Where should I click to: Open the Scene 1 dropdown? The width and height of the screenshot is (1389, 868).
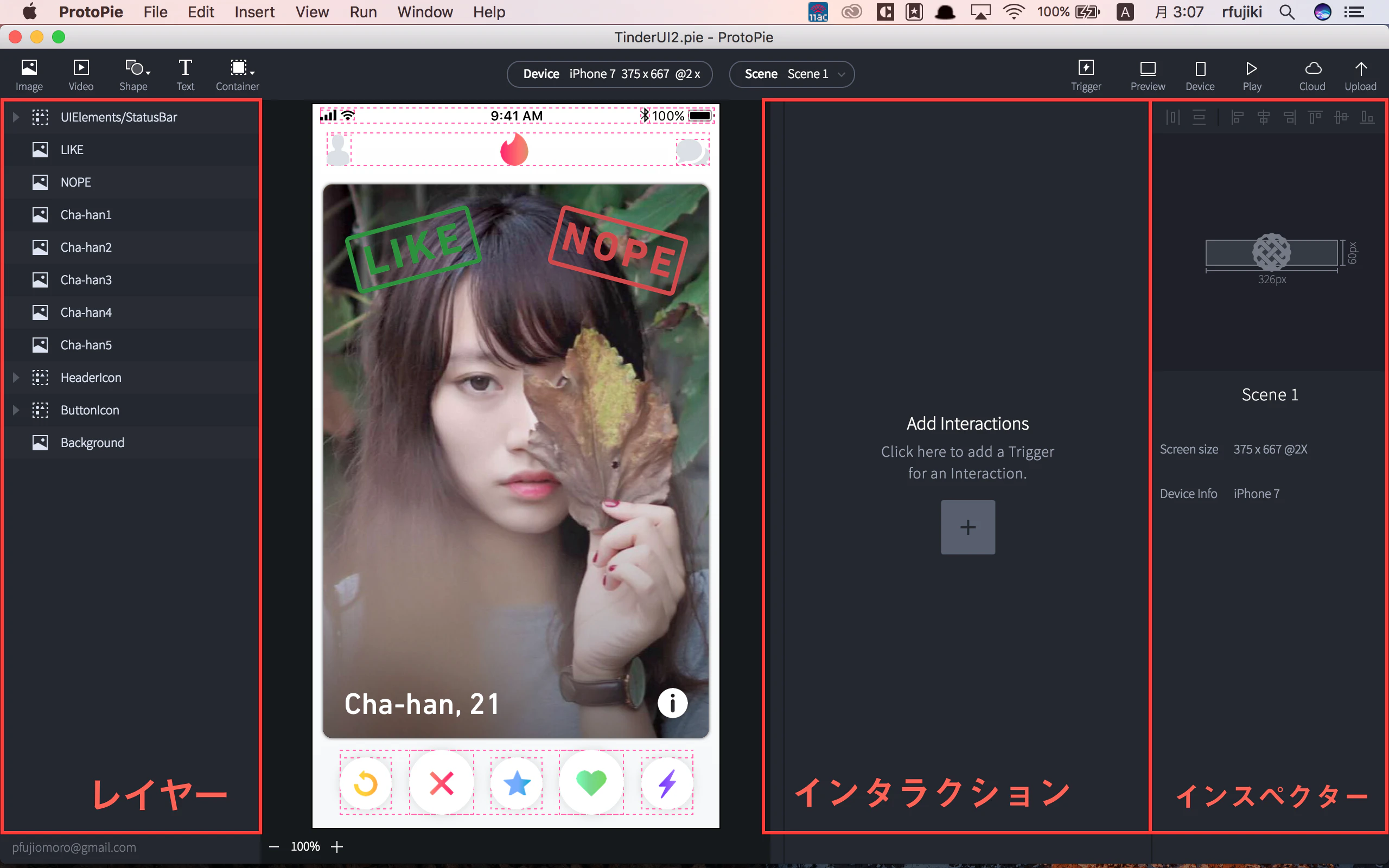792,74
